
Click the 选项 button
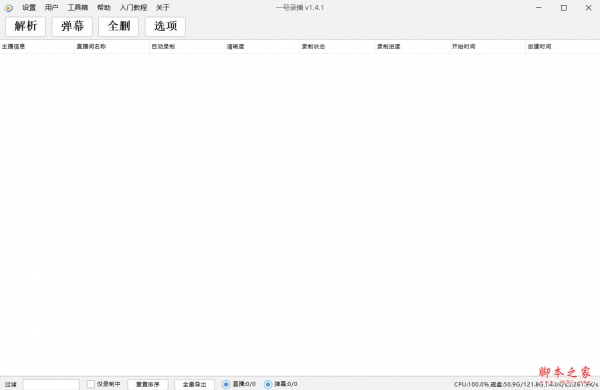[x=165, y=26]
